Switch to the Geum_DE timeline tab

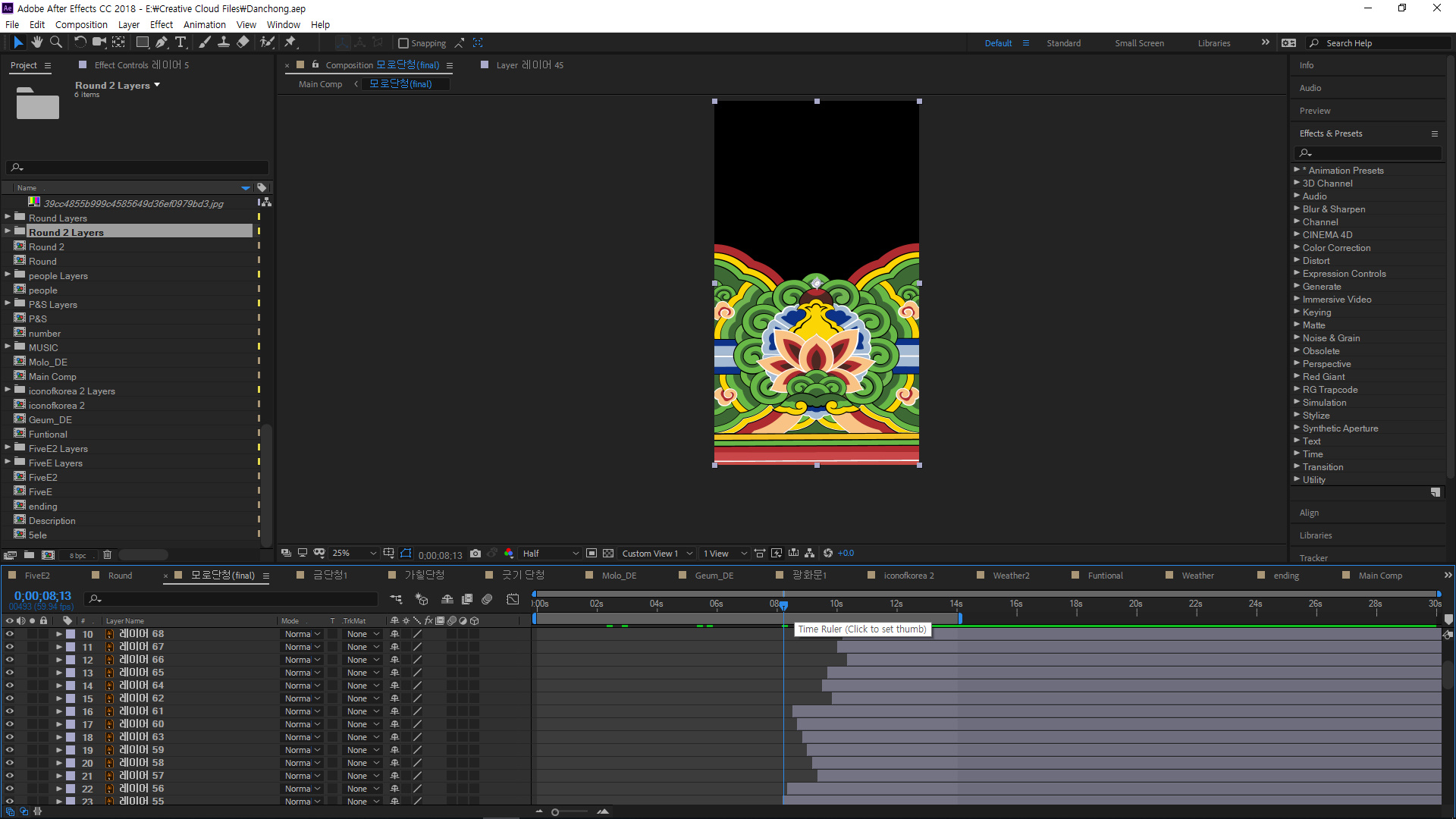pos(714,576)
